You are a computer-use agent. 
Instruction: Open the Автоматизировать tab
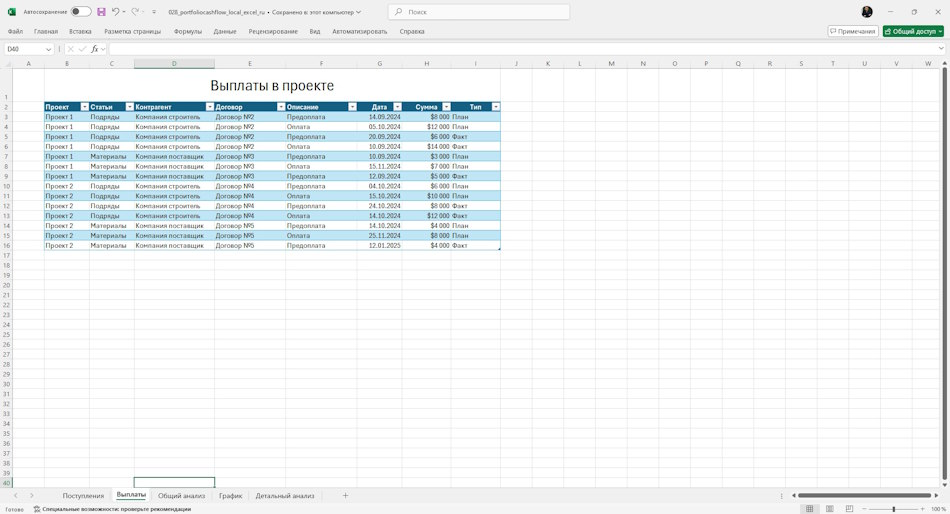pos(359,32)
